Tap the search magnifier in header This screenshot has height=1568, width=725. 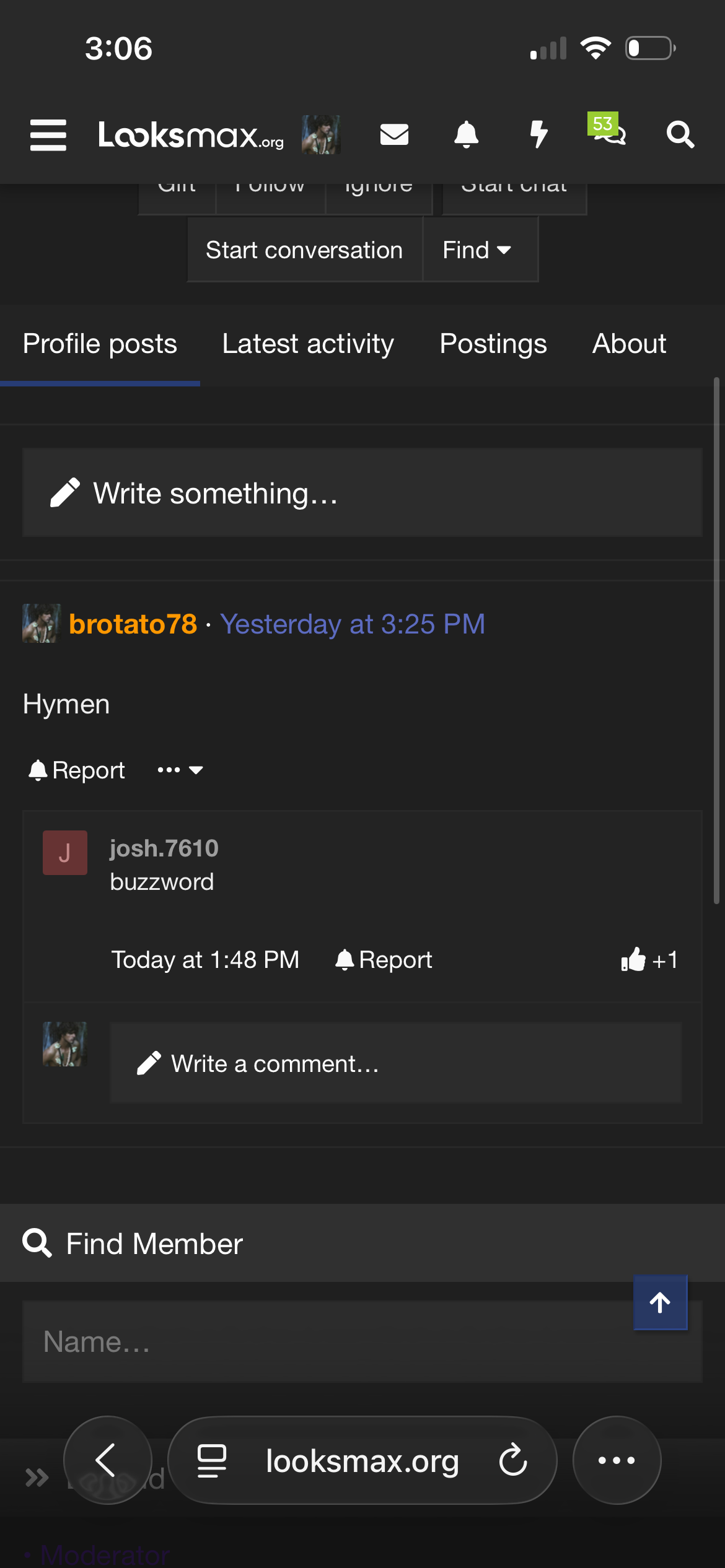click(680, 134)
